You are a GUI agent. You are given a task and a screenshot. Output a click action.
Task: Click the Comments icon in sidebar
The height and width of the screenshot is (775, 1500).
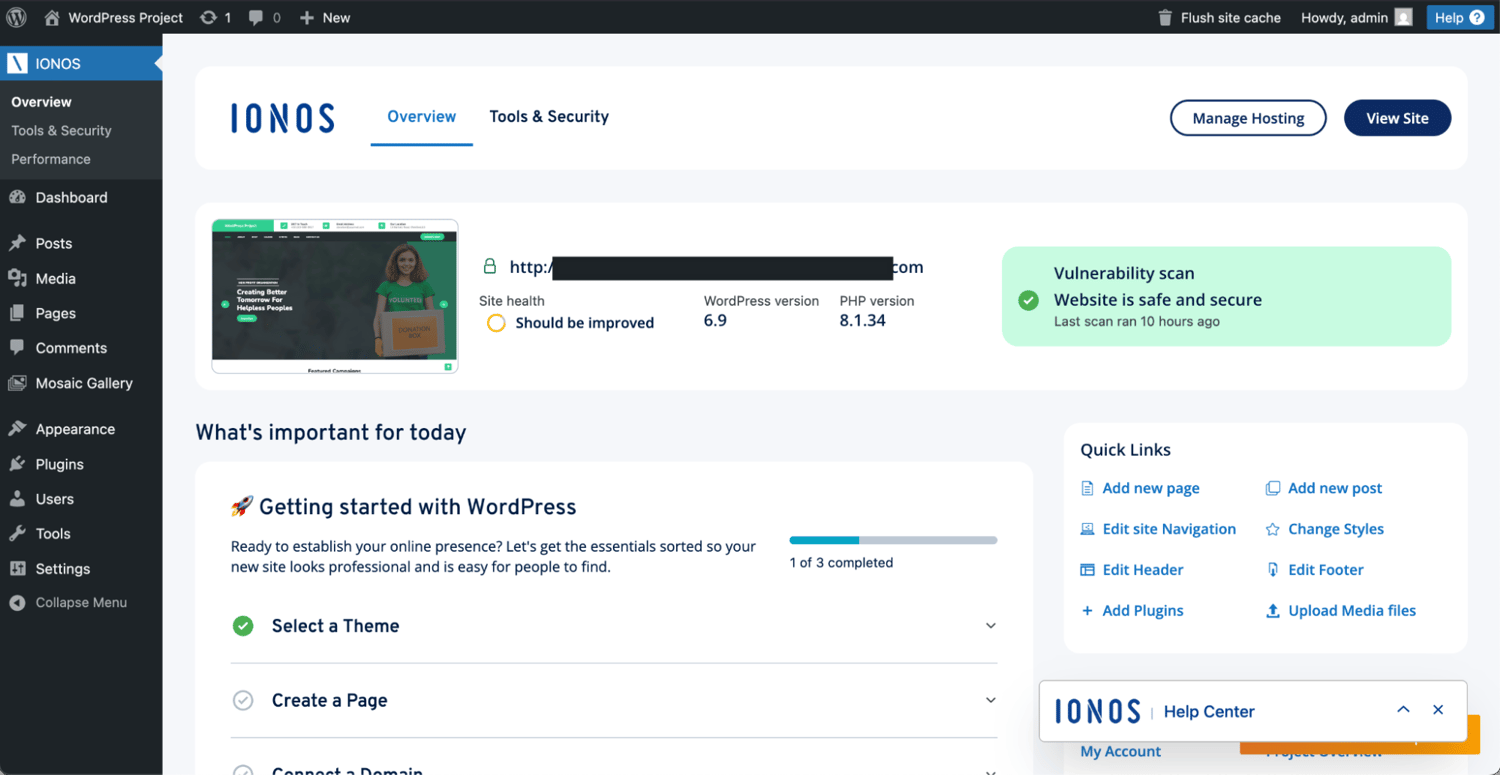pyautogui.click(x=17, y=348)
